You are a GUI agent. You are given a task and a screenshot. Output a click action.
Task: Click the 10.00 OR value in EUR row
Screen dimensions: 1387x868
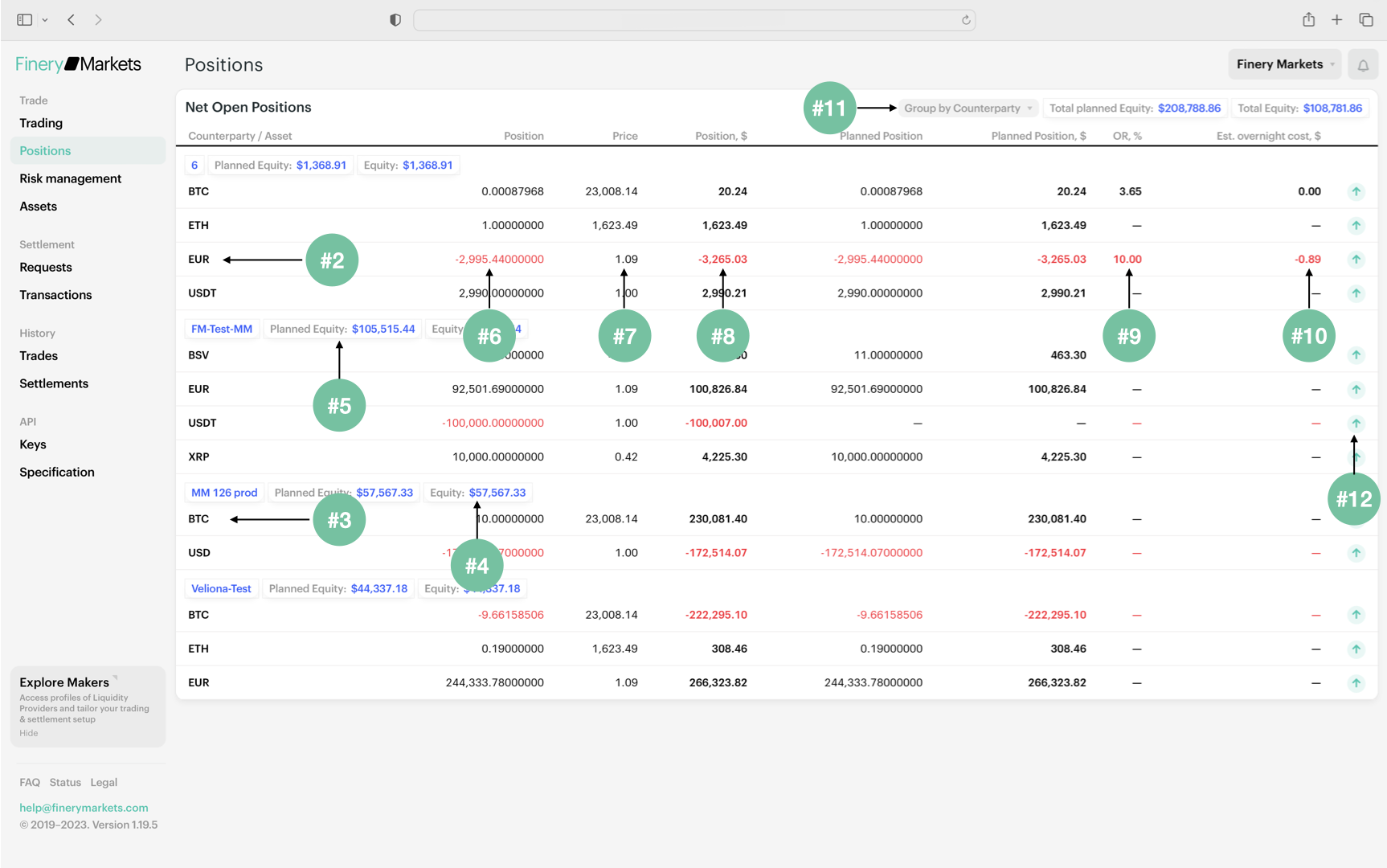[x=1127, y=259]
